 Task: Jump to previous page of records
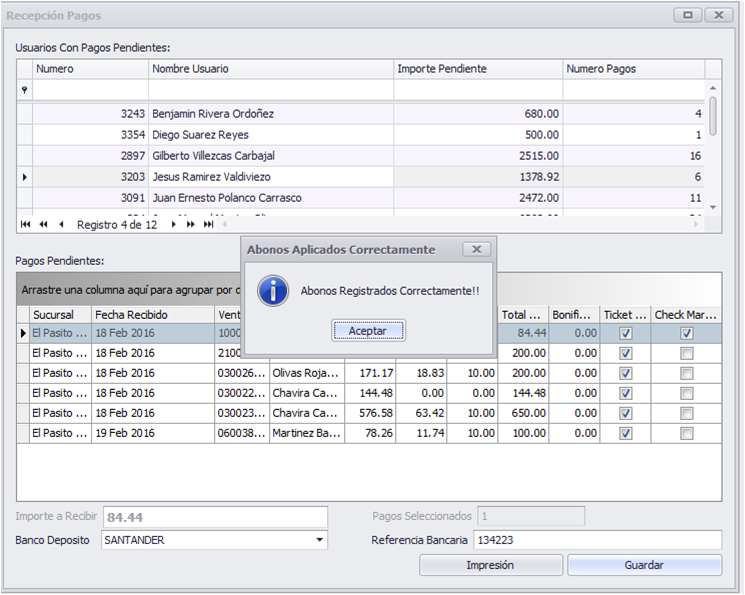(x=43, y=224)
